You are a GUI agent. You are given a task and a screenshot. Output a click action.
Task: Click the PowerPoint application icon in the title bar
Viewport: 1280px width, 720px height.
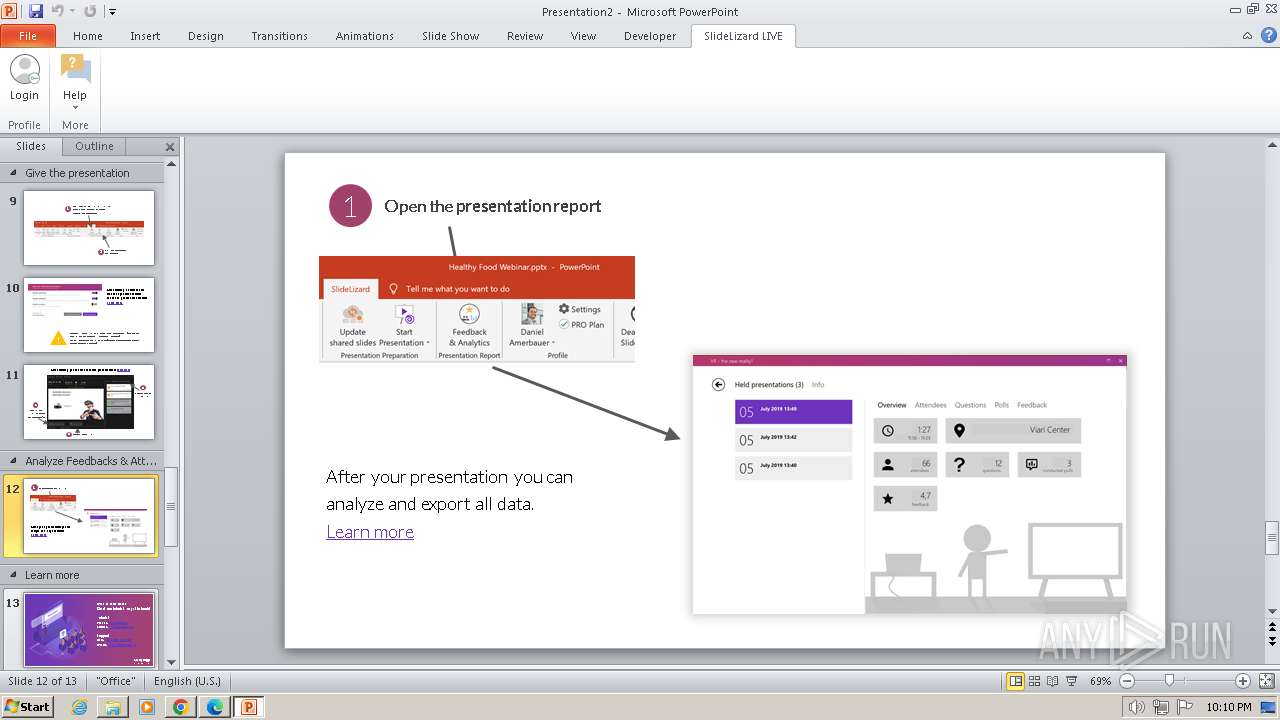(11, 11)
